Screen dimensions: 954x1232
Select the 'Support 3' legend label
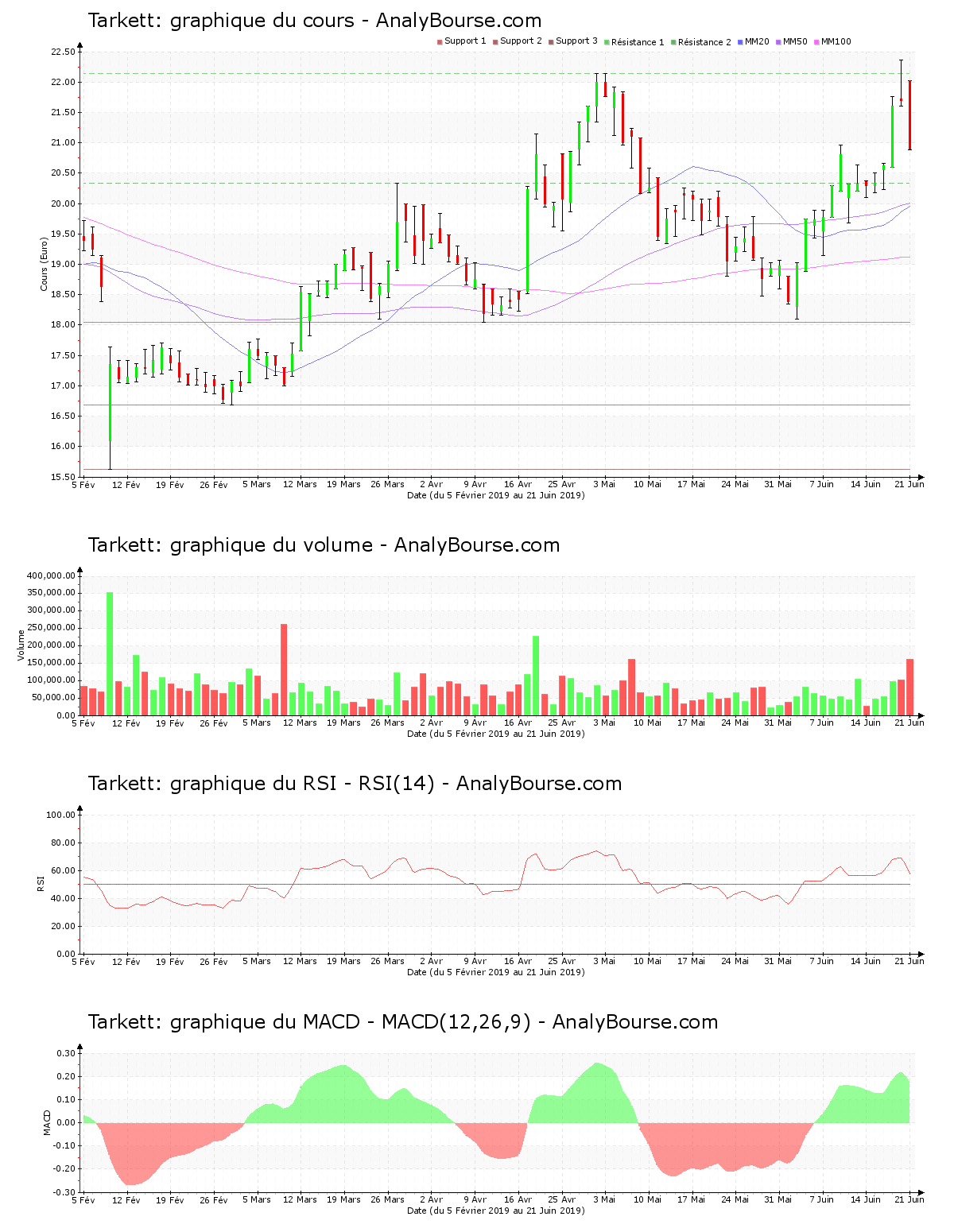pyautogui.click(x=576, y=41)
